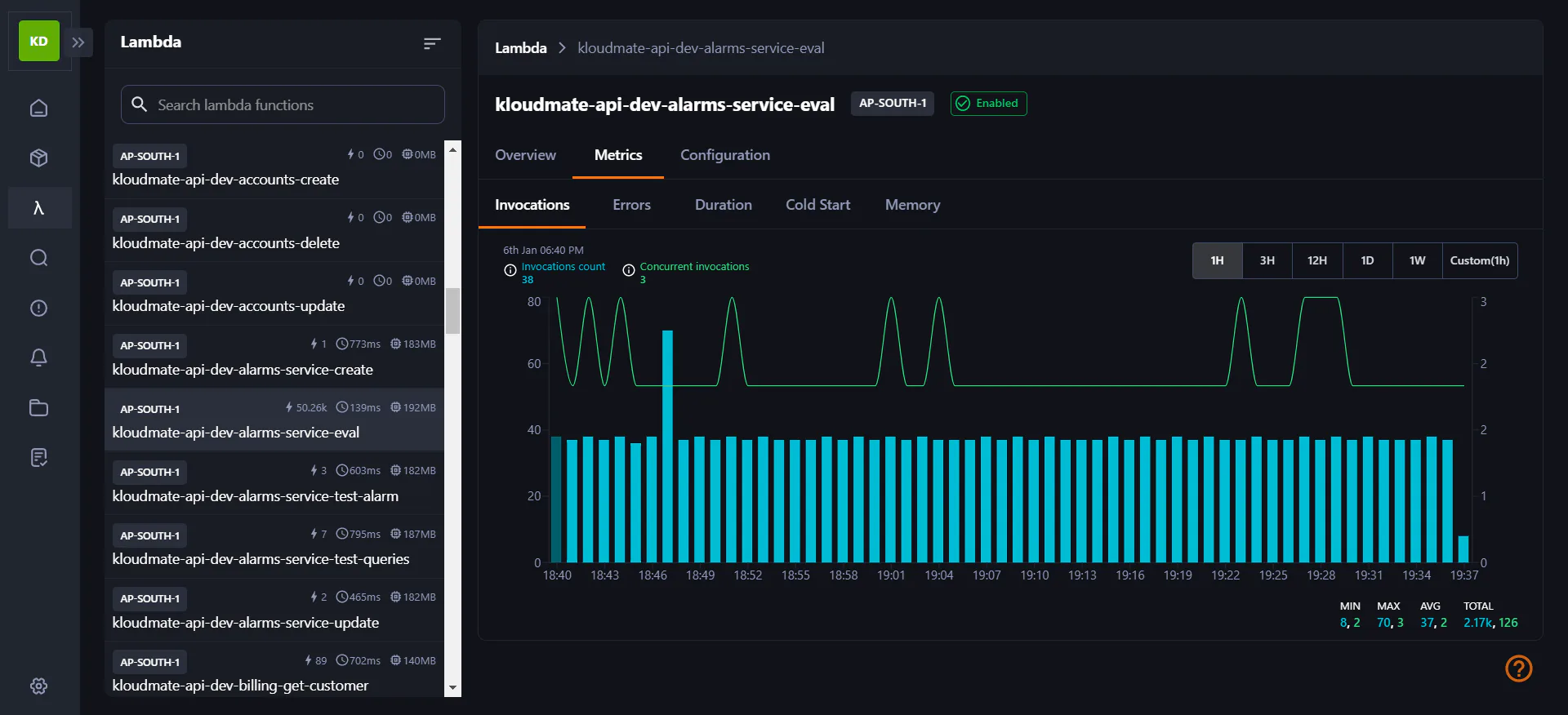This screenshot has width=1568, height=715.
Task: Open the Duration metrics tab
Action: click(723, 205)
